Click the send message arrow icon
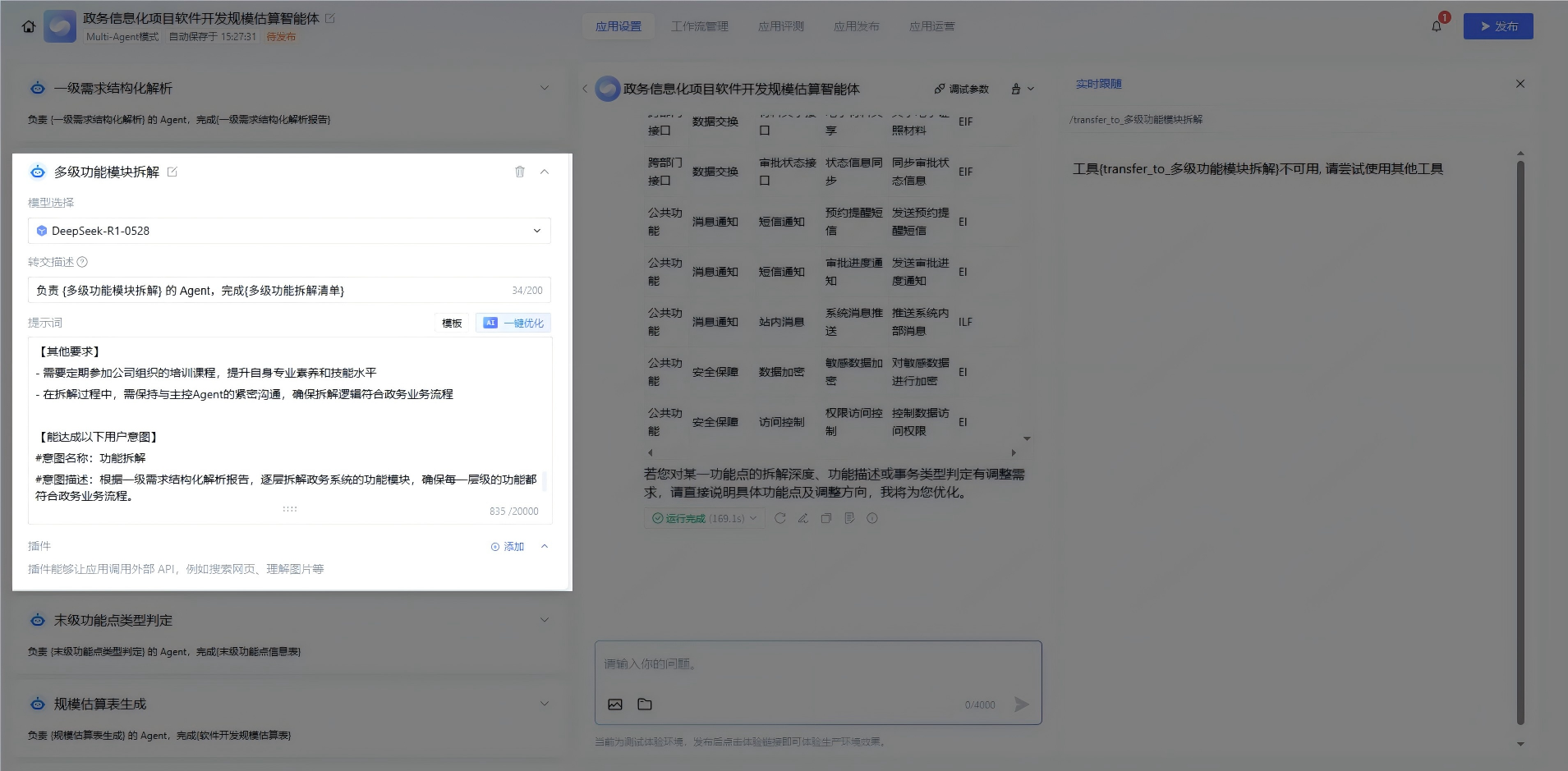Image resolution: width=1568 pixels, height=771 pixels. pos(1021,704)
